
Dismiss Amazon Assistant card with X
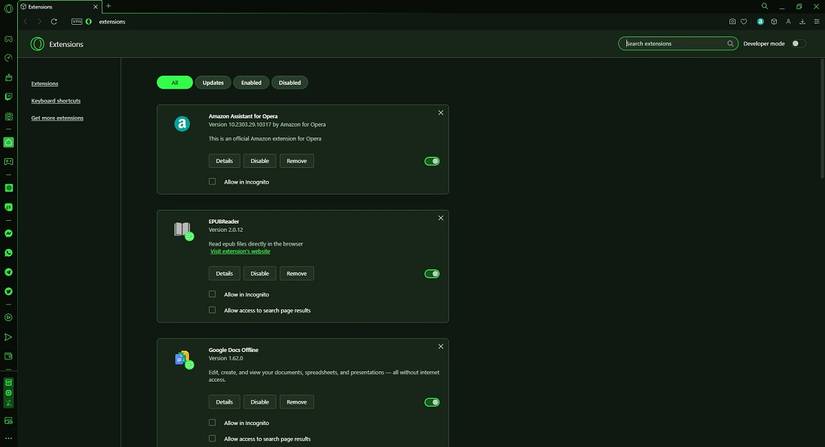tap(441, 113)
